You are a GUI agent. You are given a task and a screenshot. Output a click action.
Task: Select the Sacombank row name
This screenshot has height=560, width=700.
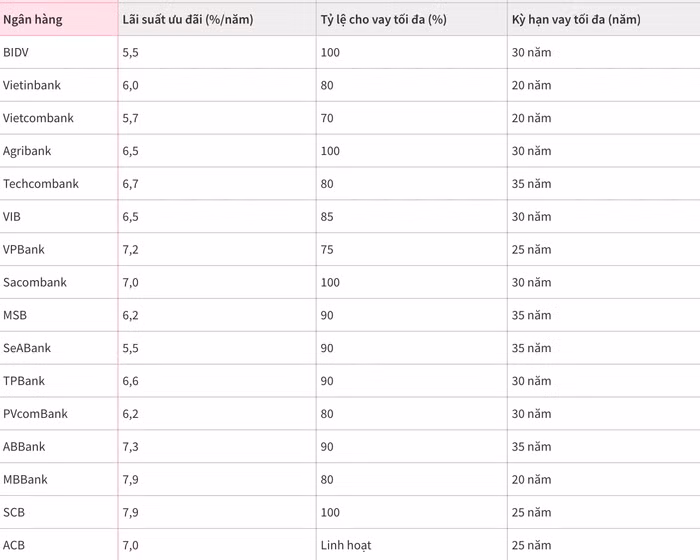35,282
